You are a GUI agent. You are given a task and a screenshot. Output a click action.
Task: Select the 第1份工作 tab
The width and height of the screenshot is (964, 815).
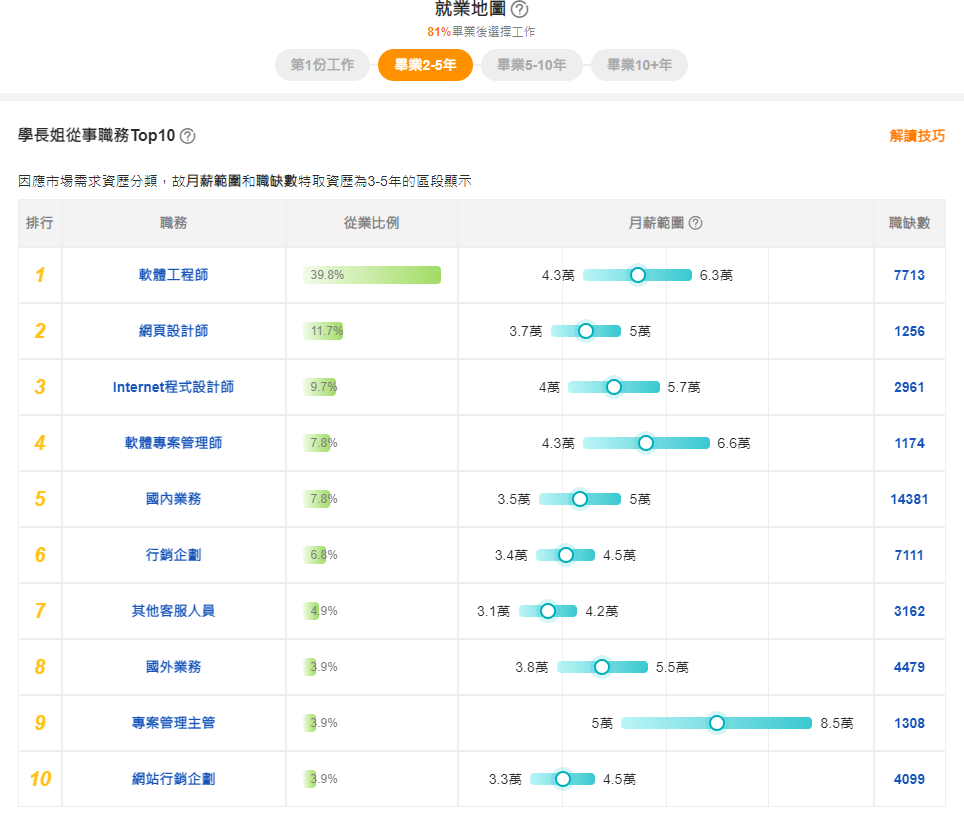322,65
